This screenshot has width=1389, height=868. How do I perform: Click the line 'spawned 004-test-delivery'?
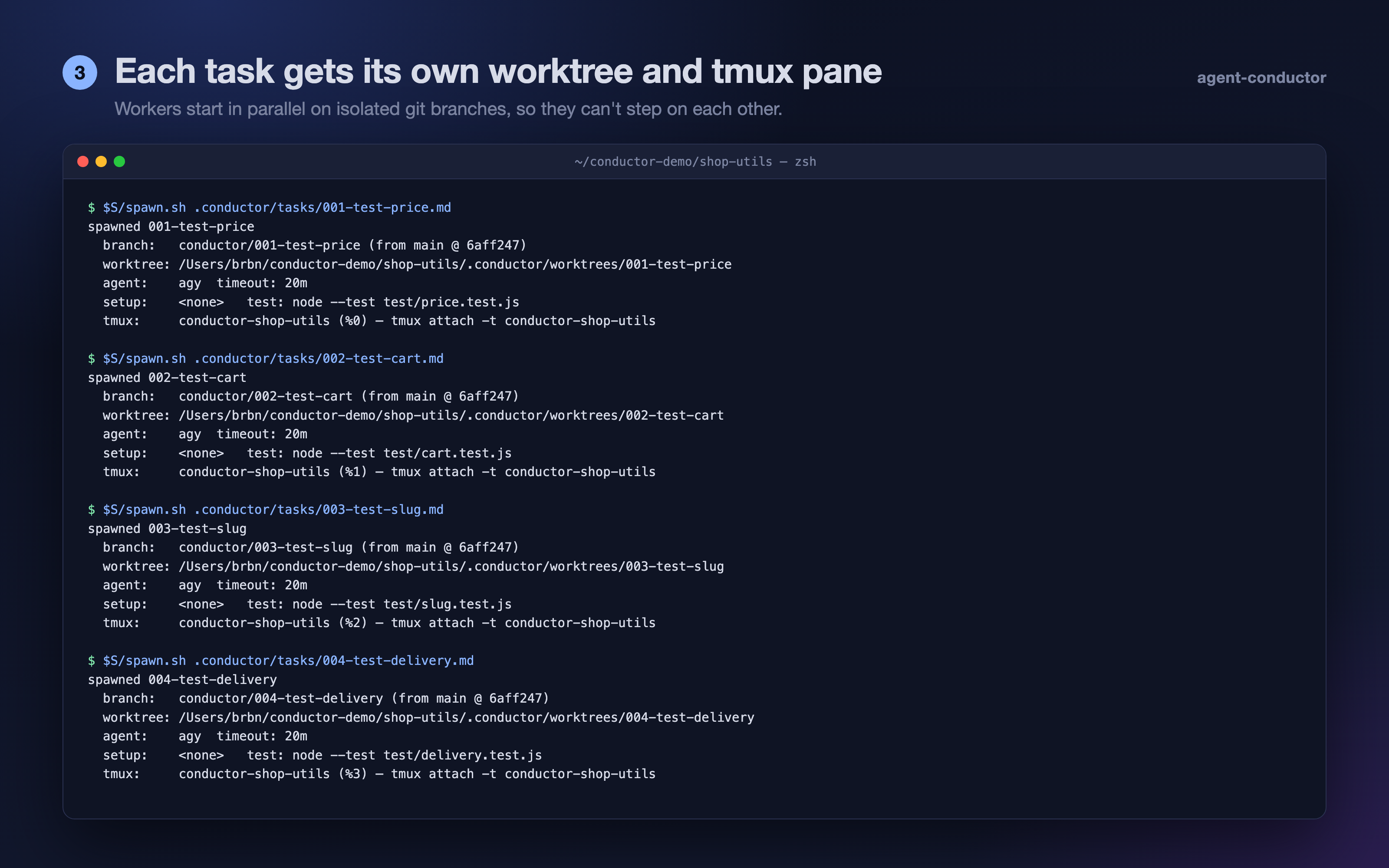click(182, 680)
